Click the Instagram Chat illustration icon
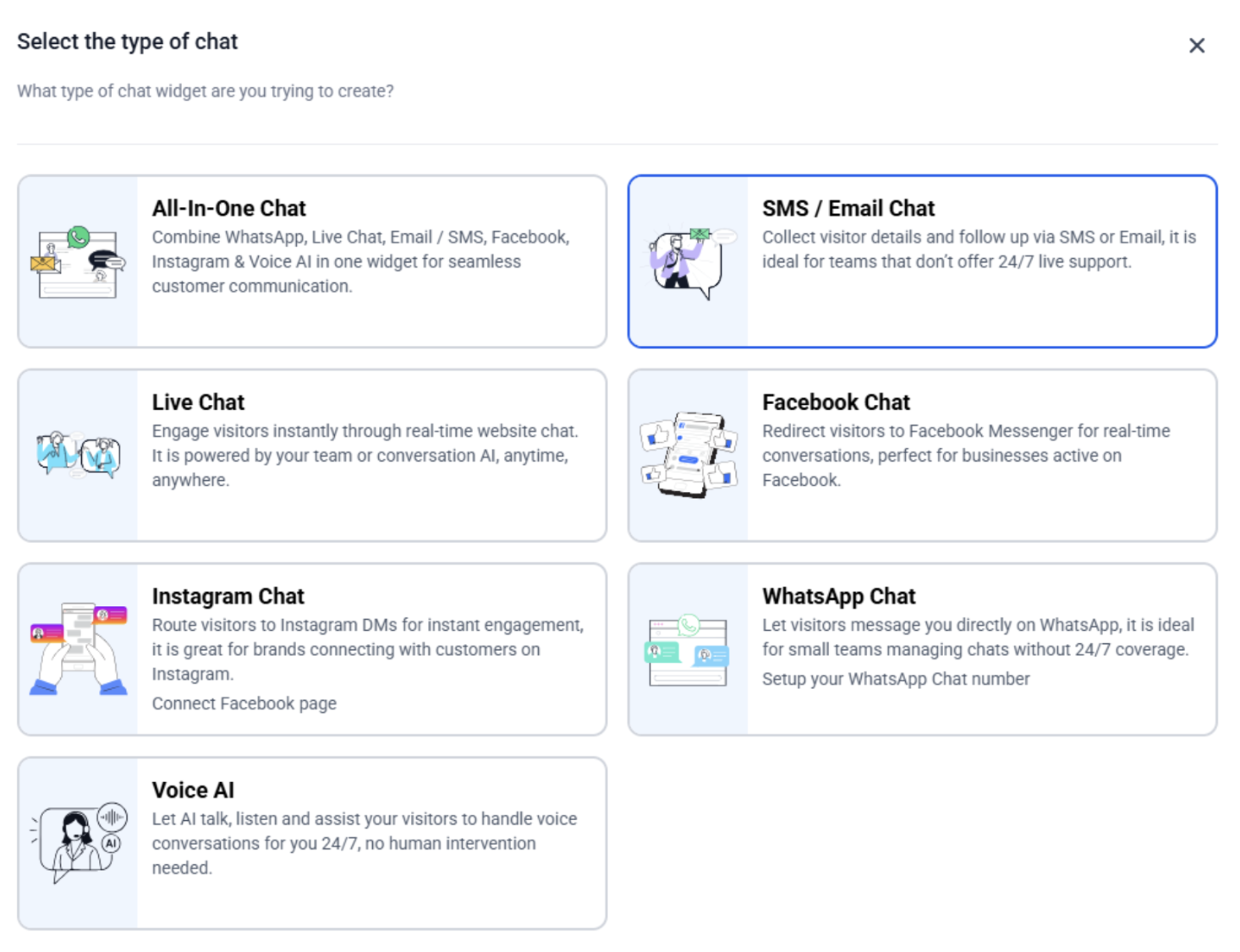 click(x=78, y=649)
